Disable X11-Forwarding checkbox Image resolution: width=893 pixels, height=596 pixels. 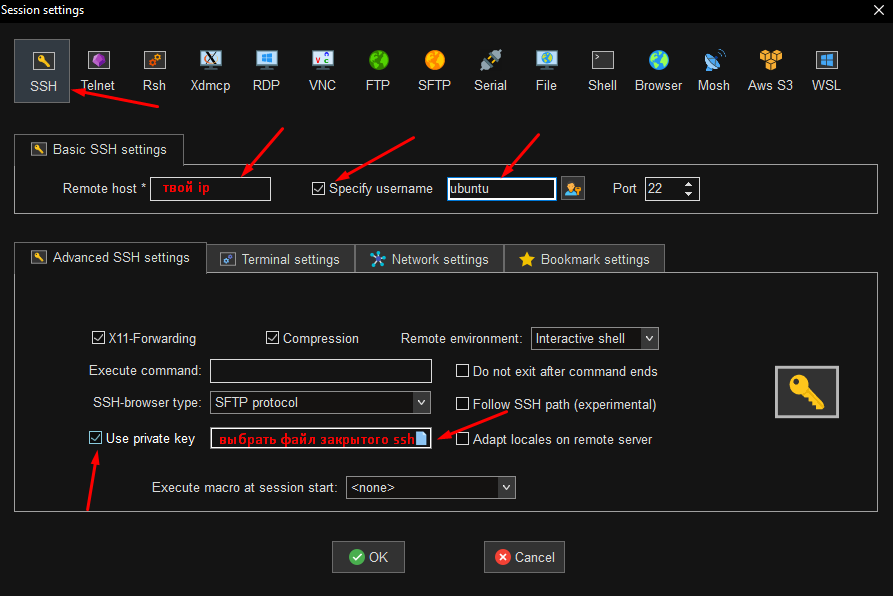point(98,338)
